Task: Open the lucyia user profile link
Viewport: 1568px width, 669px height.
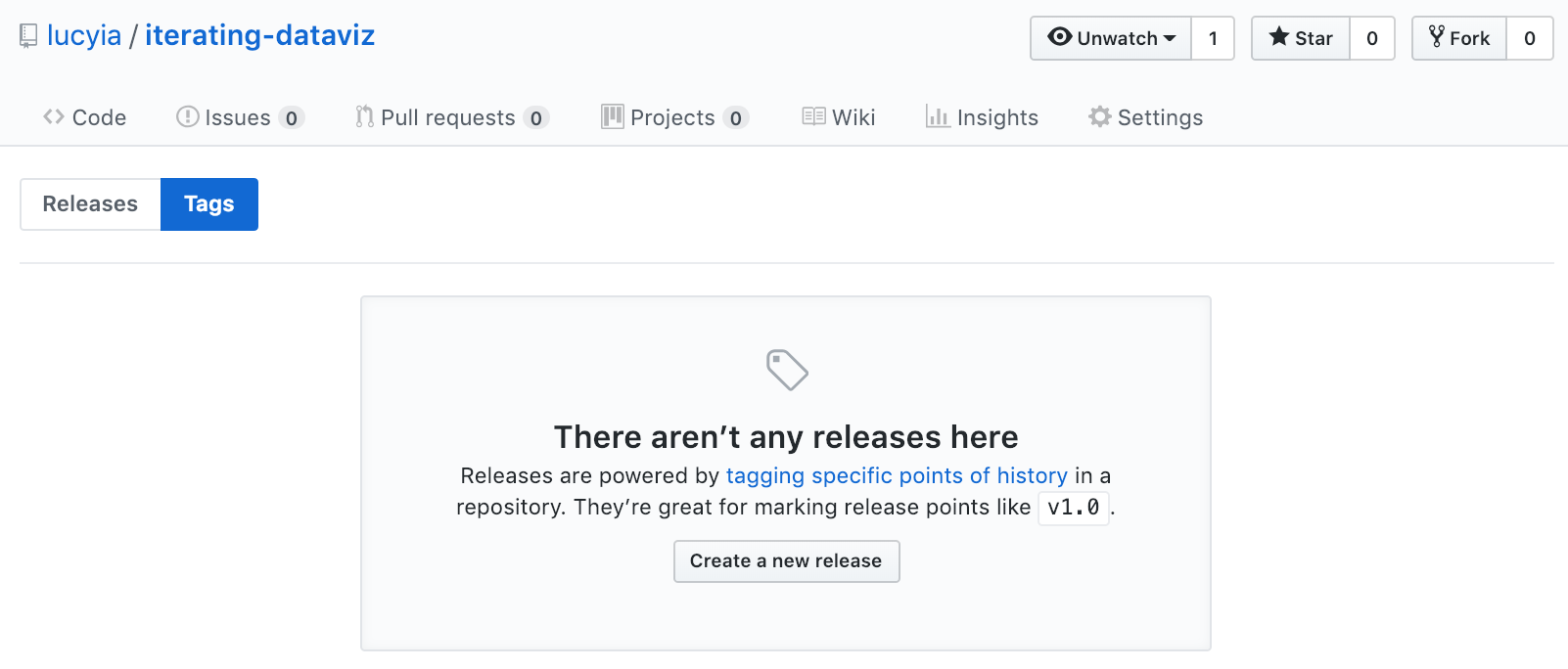Action: coord(84,36)
